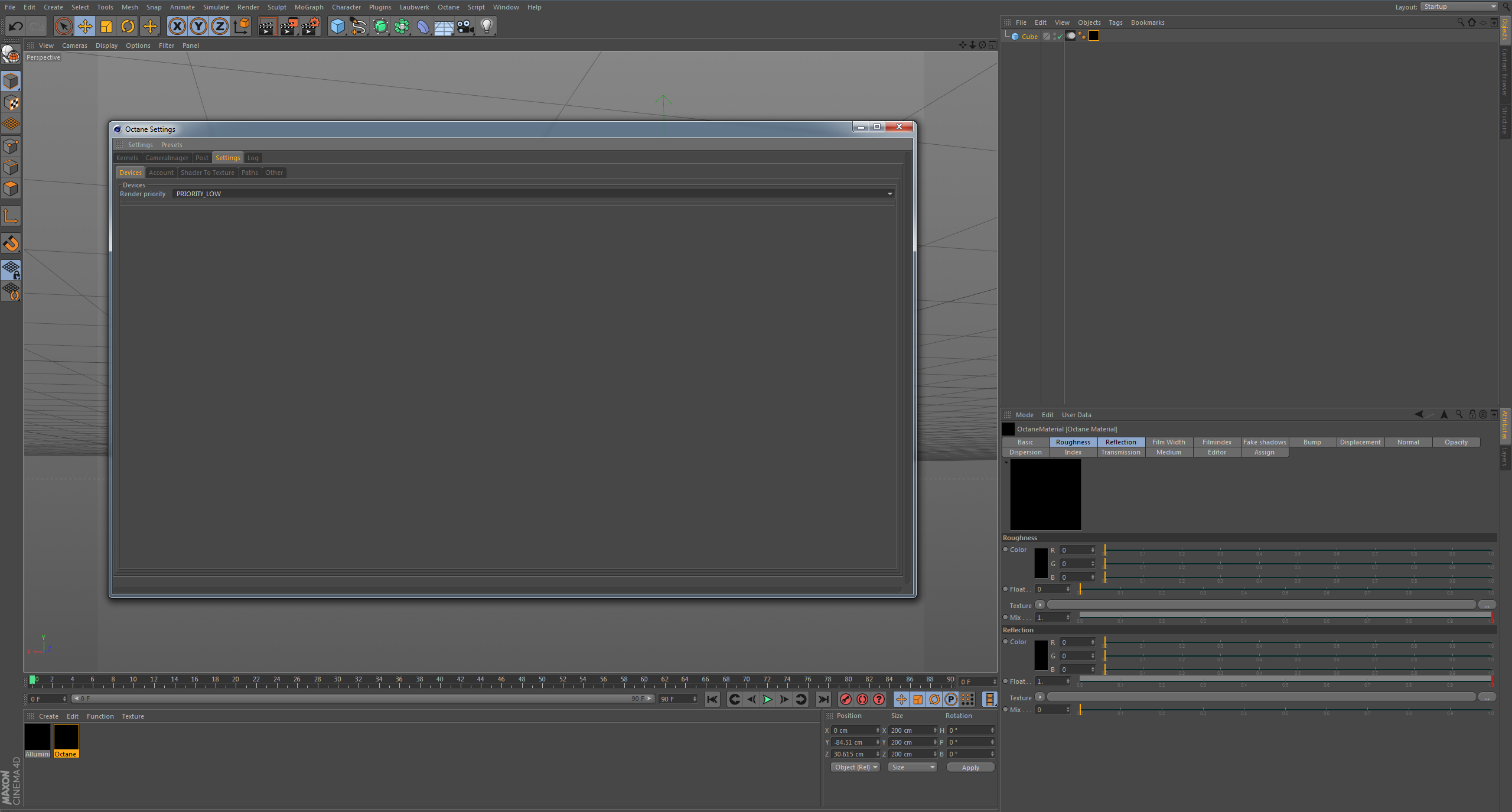This screenshot has height=812, width=1512.
Task: Switch to the Kernels tab
Action: tap(127, 158)
